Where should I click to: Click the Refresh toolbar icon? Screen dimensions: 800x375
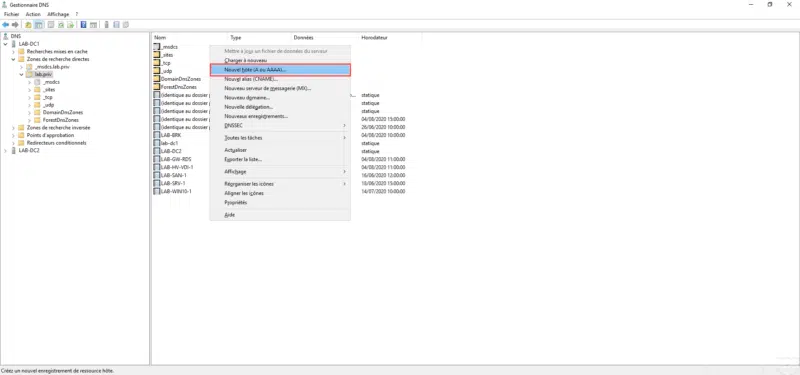pos(61,24)
